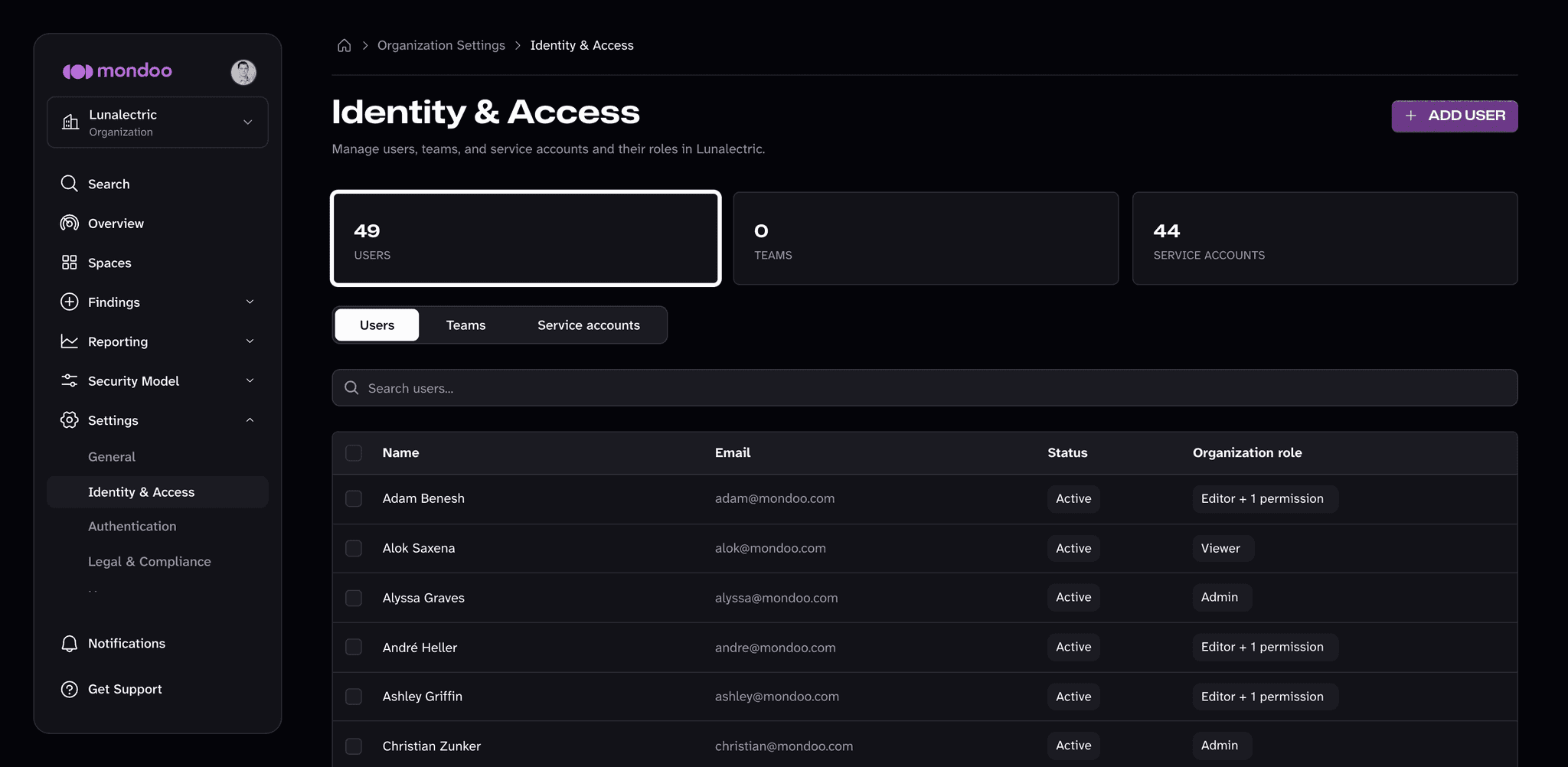Switch to the Teams tab
Screen dimensions: 1568x767
pyautogui.click(x=465, y=325)
